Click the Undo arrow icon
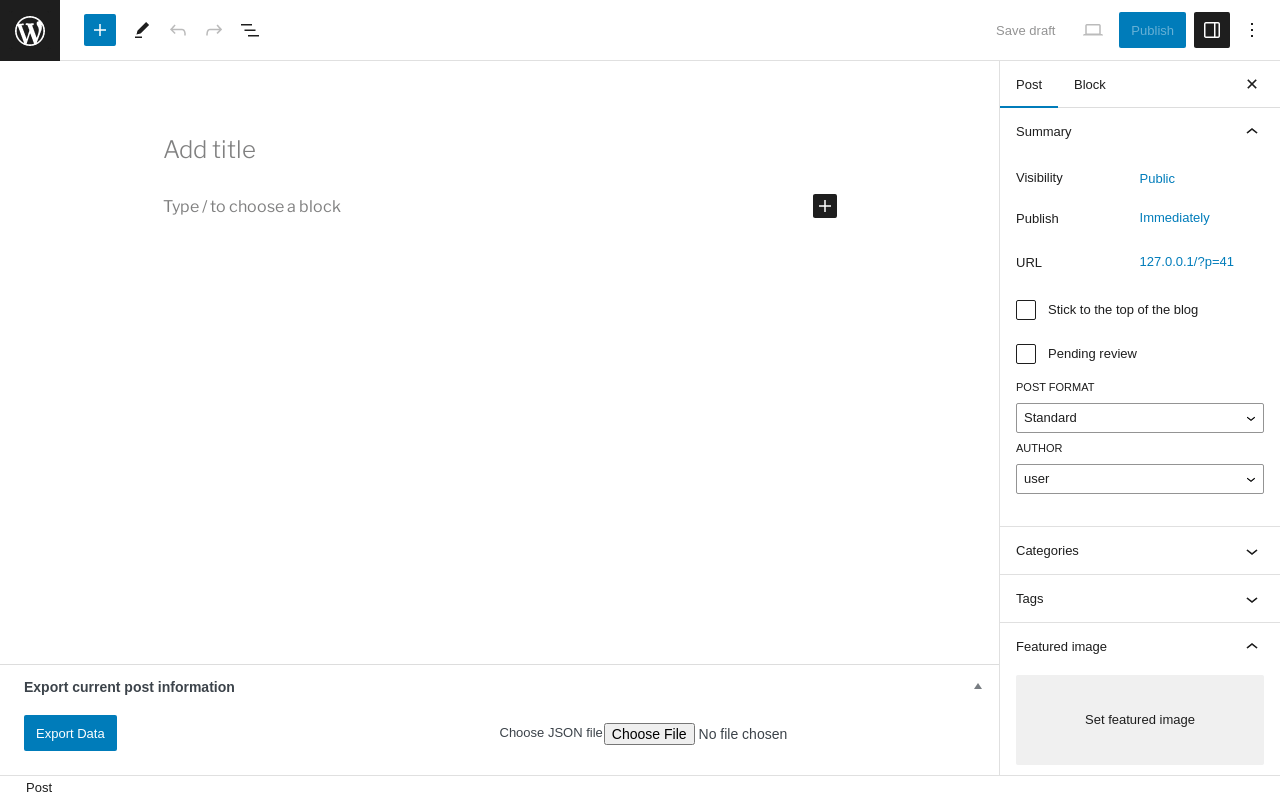Viewport: 1280px width, 800px height. tap(178, 30)
